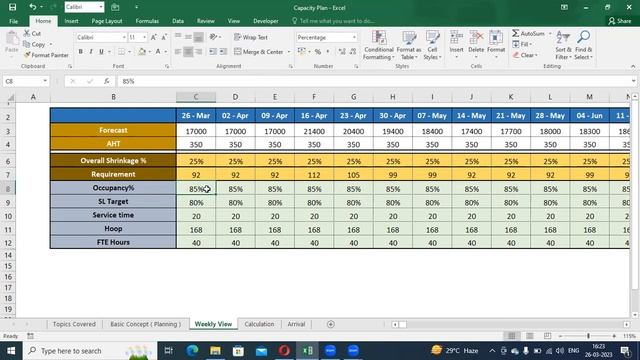Click the Copy icon in Clipboard group

(27, 44)
